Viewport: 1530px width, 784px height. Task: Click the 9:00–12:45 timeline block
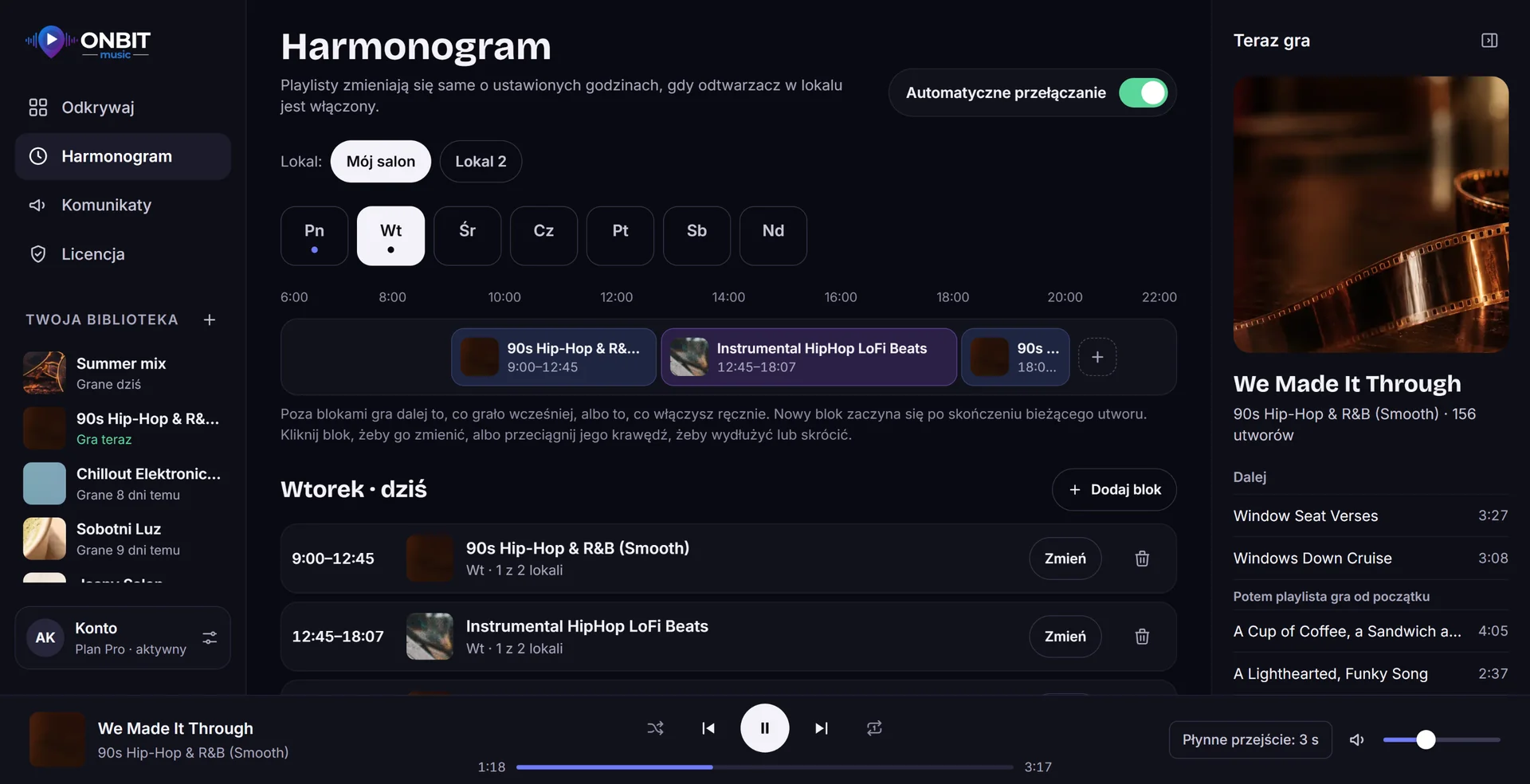(x=554, y=357)
